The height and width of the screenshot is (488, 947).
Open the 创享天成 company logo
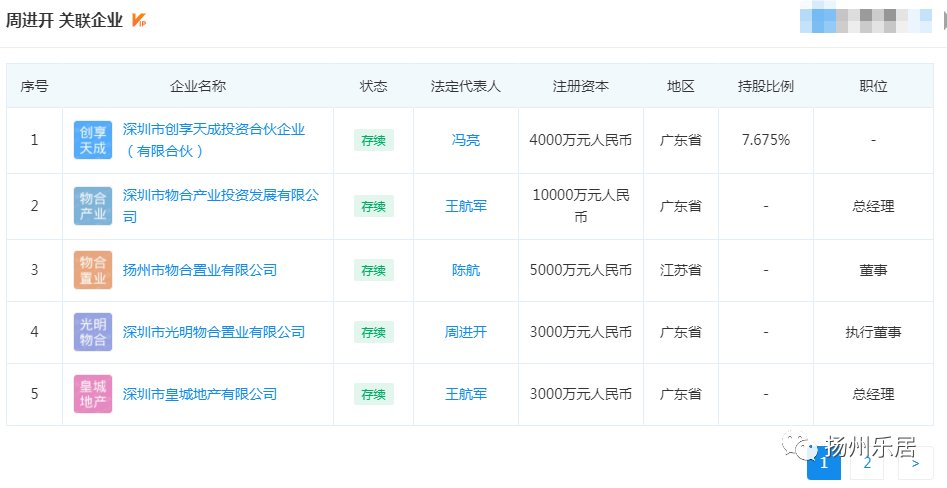93,140
